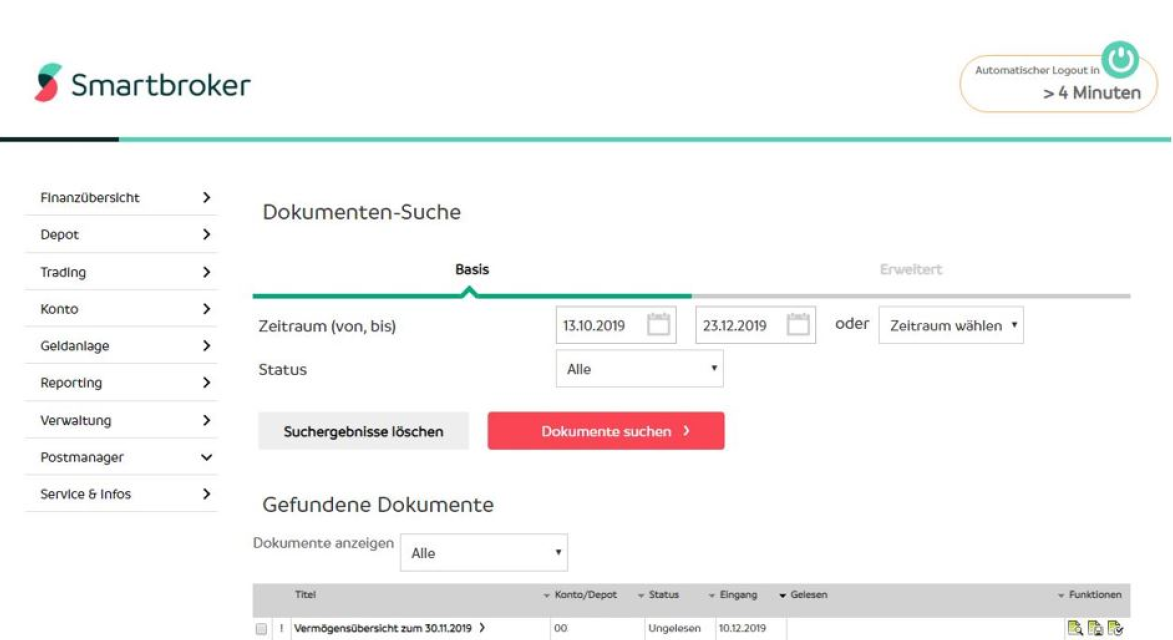Click the Ungelesen status cell
Screen dimensions: 1173x640
pos(675,628)
